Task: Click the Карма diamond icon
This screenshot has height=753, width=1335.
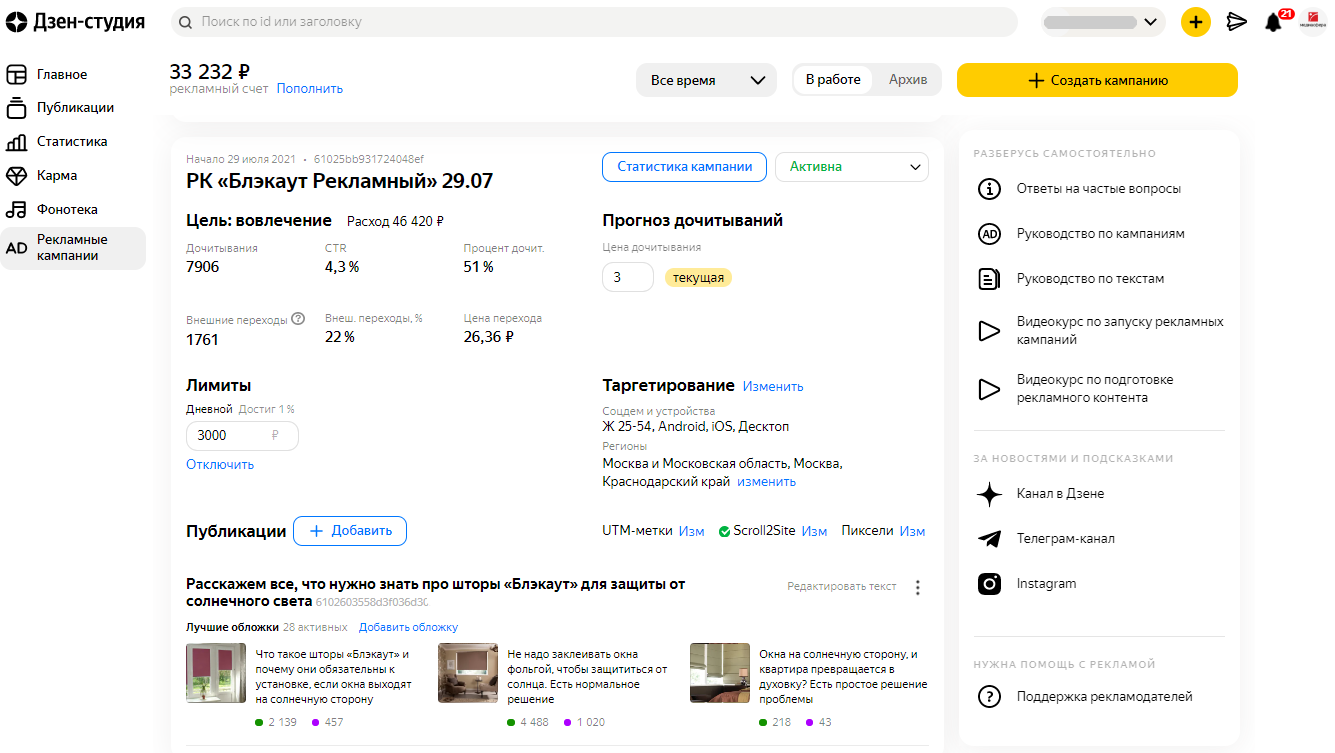Action: (x=16, y=176)
